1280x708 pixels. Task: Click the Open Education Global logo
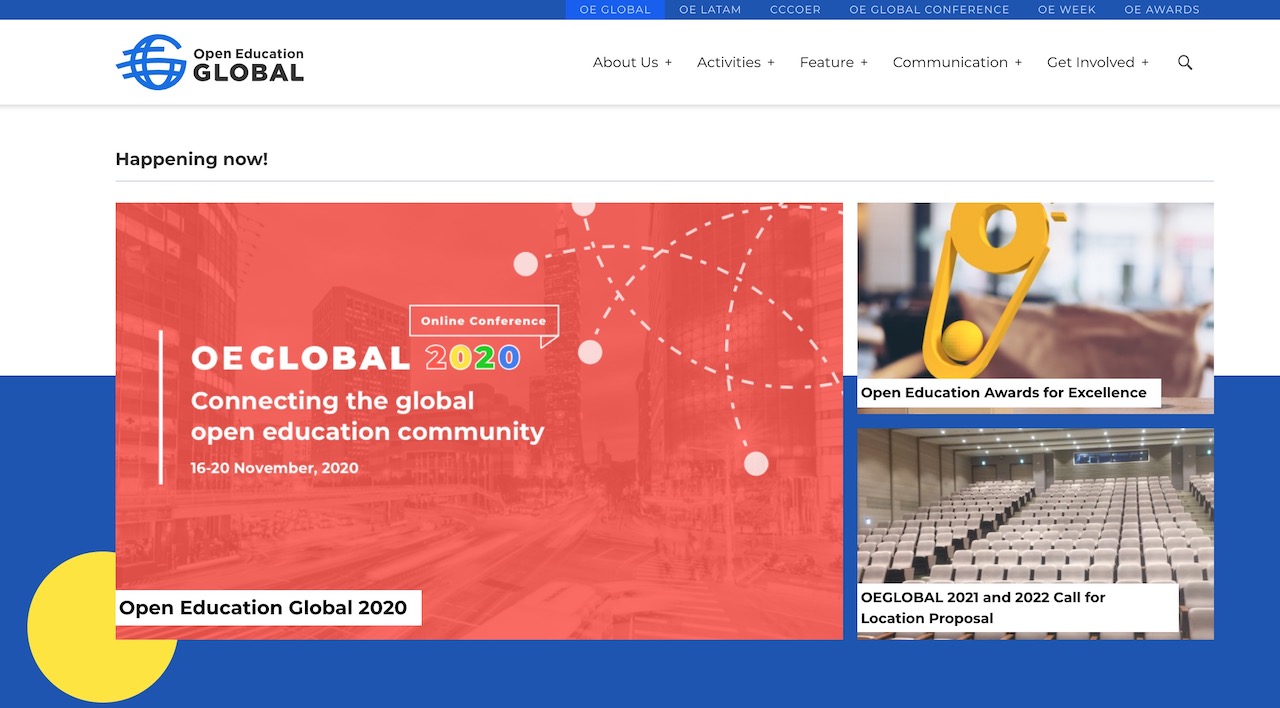[210, 62]
